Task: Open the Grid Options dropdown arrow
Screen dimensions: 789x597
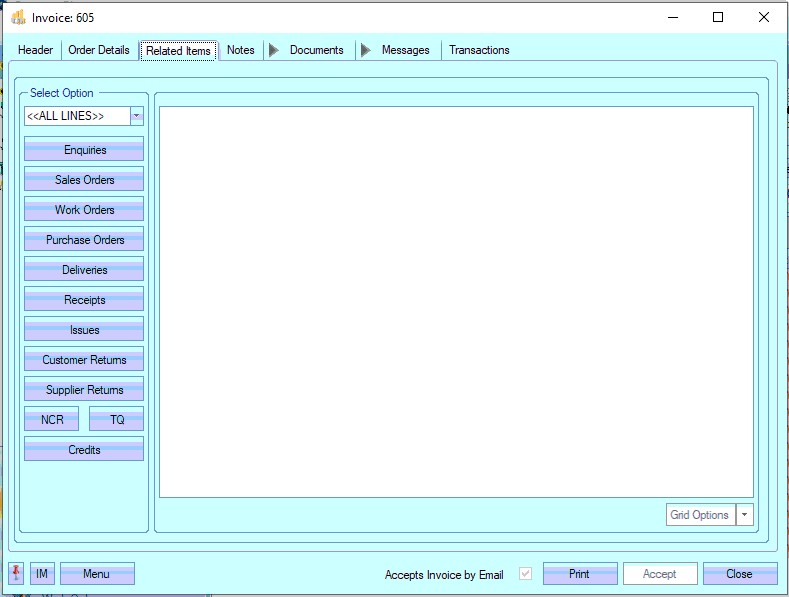Action: [x=745, y=515]
